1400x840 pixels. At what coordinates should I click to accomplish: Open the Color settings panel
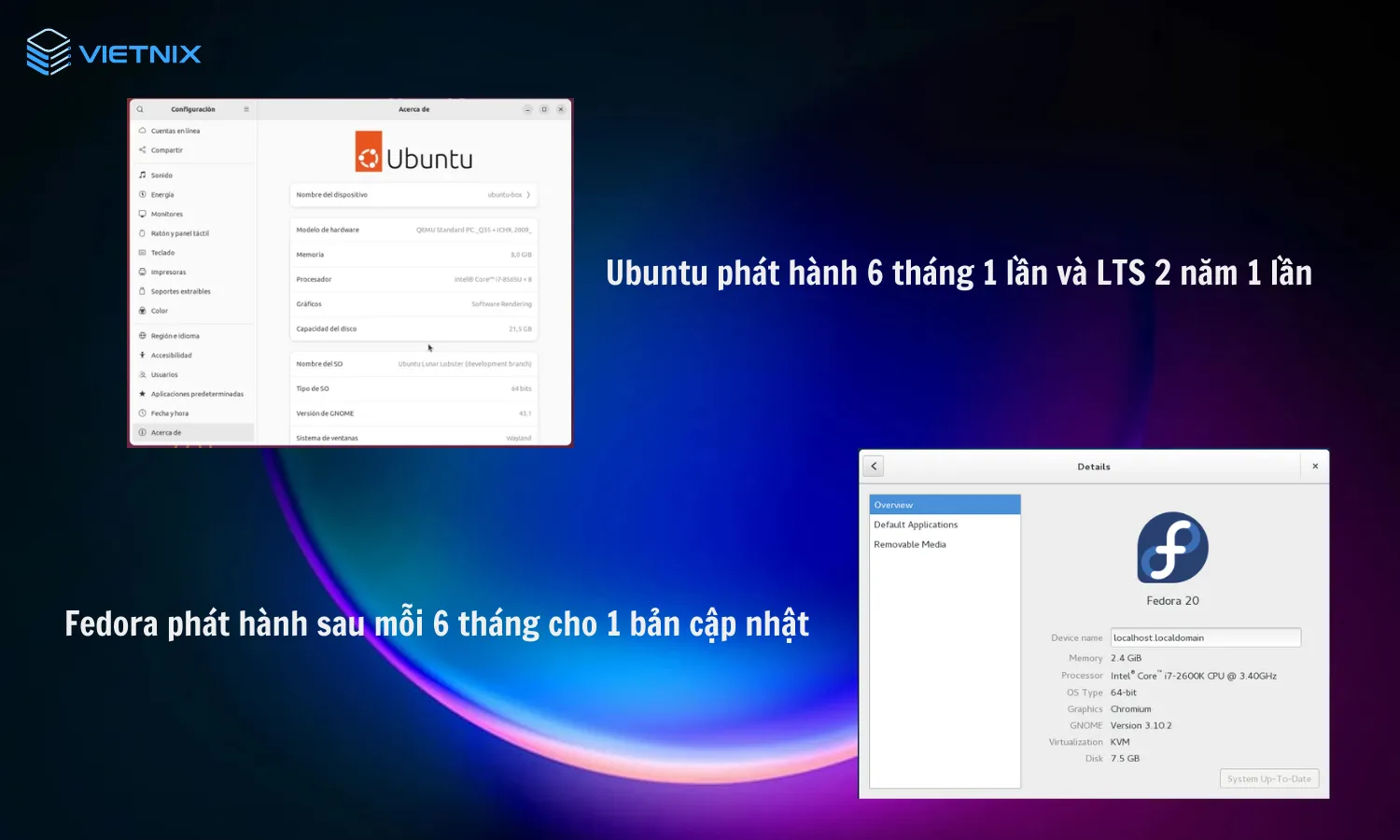tap(193, 311)
